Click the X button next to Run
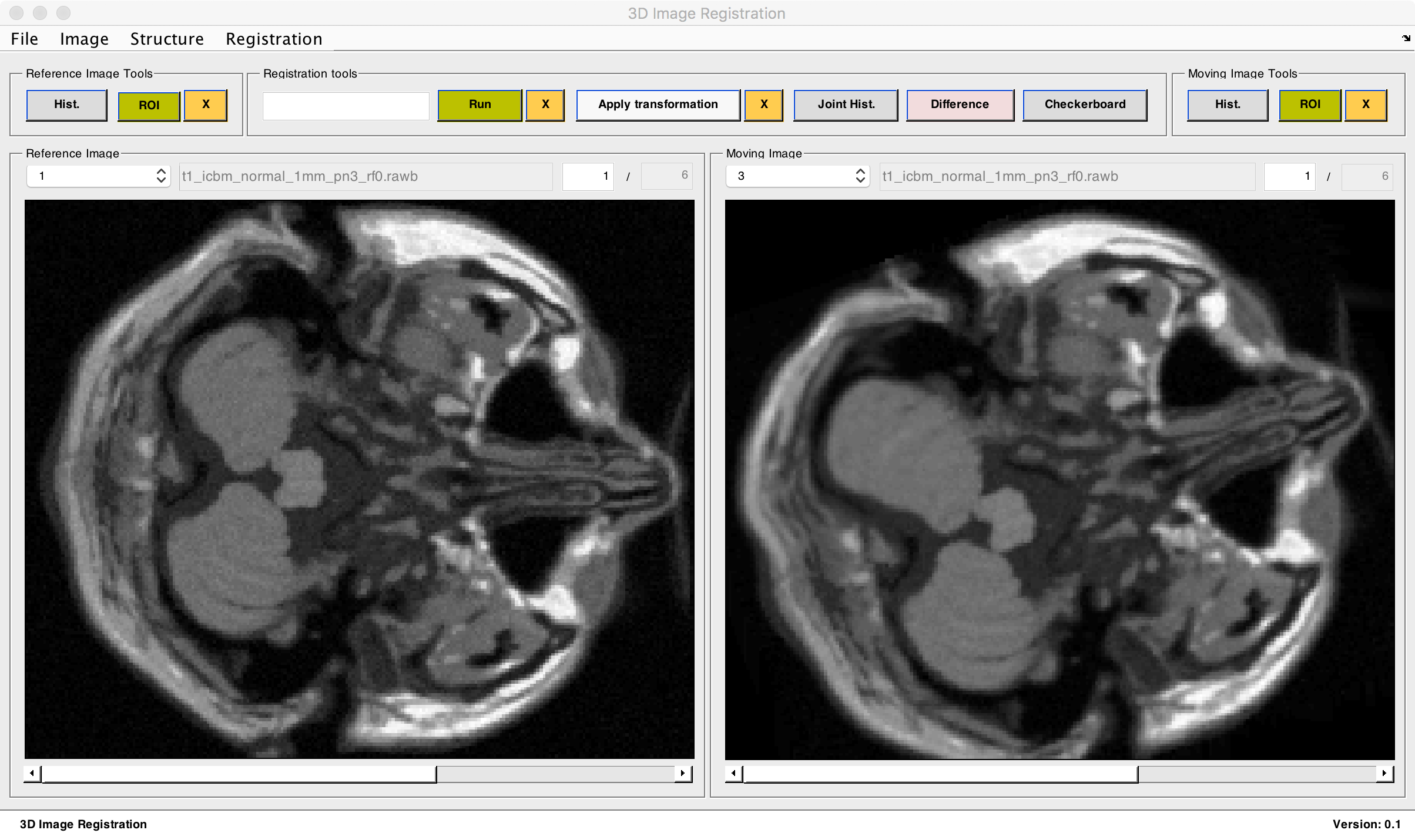 click(x=545, y=105)
